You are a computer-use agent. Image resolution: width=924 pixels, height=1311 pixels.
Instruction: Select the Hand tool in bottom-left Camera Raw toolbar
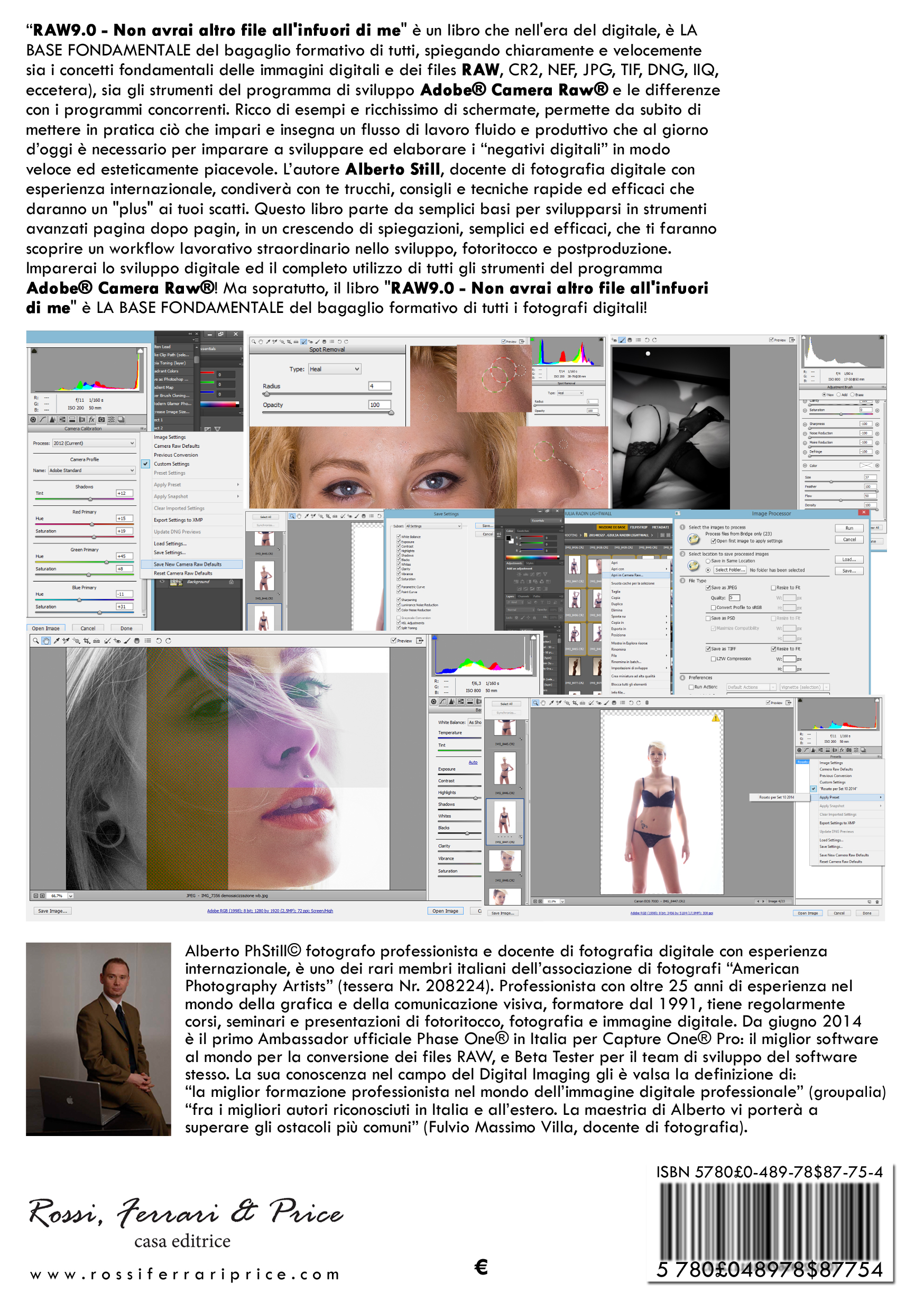click(47, 641)
